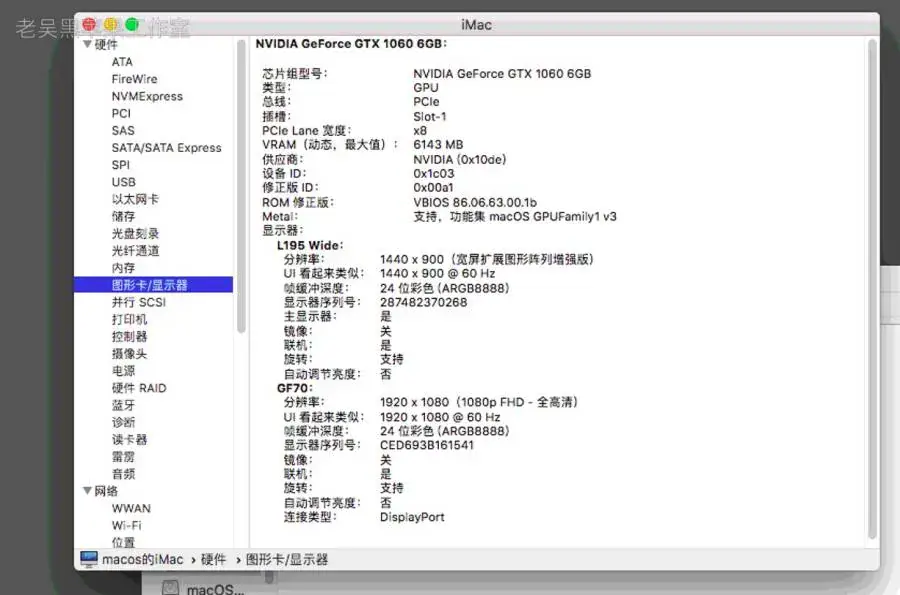Open the 打印机 entry

(129, 319)
